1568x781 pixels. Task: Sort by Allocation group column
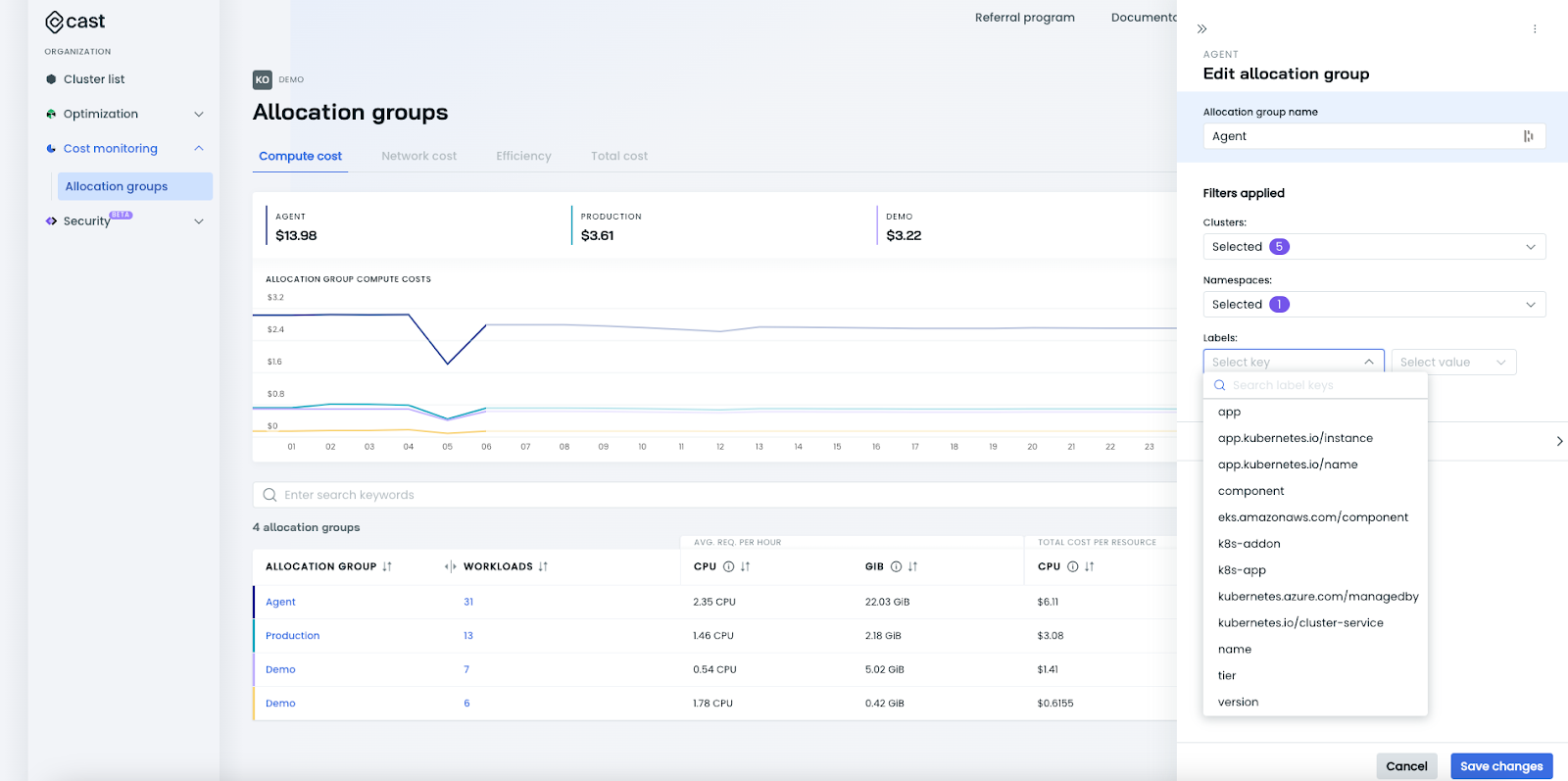(x=387, y=566)
